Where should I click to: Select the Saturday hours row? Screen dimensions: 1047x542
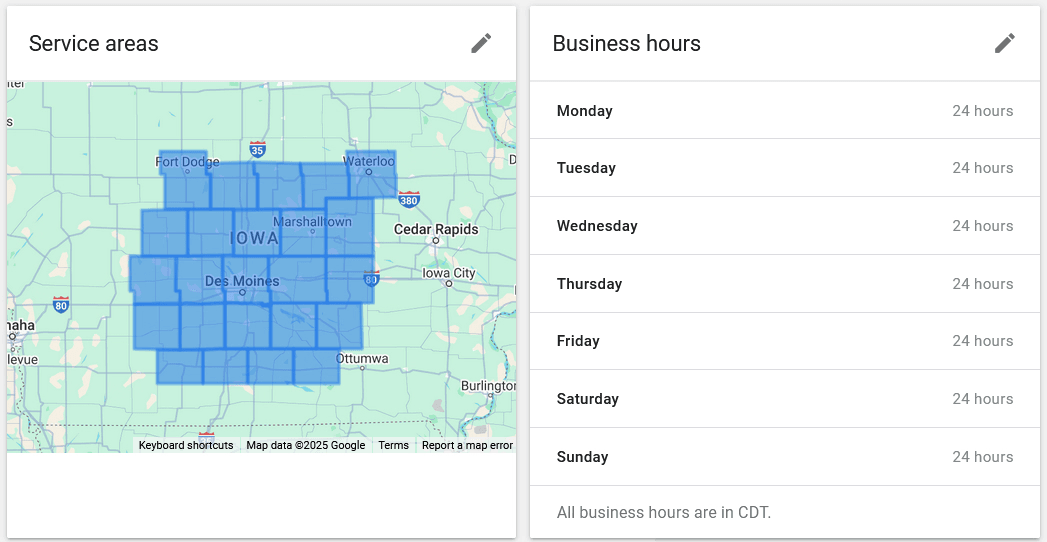(x=785, y=399)
